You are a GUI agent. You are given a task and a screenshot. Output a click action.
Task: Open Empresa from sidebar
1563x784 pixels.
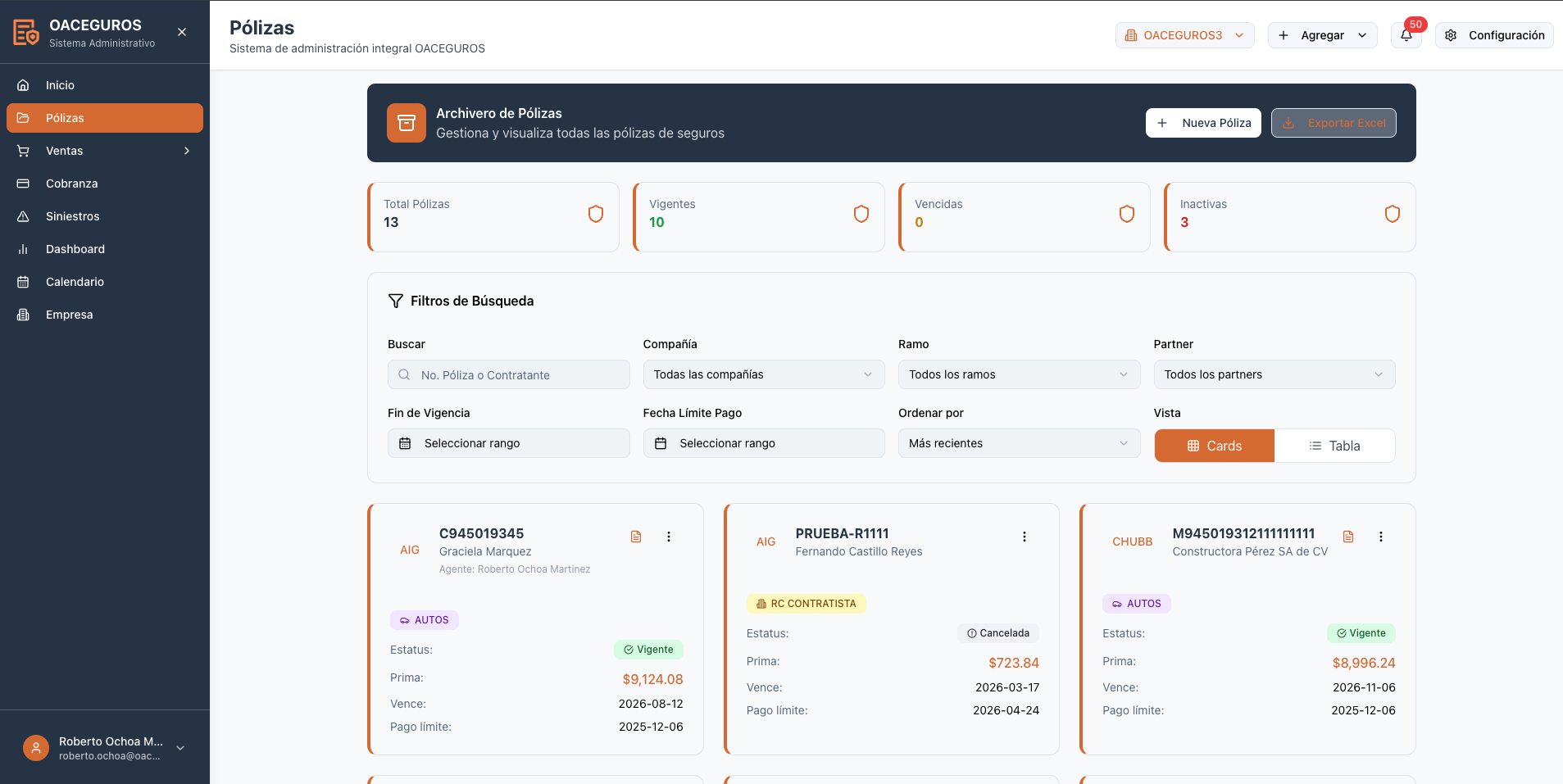coord(105,315)
